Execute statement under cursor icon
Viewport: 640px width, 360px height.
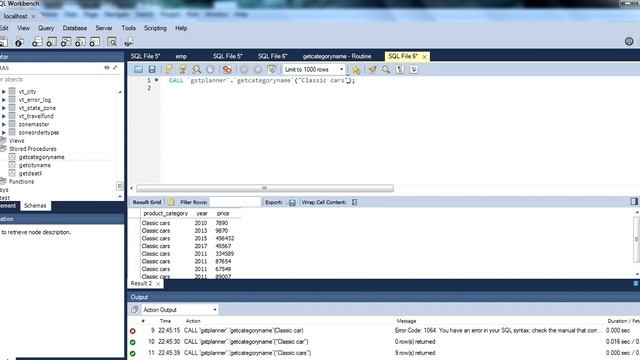[x=182, y=69]
